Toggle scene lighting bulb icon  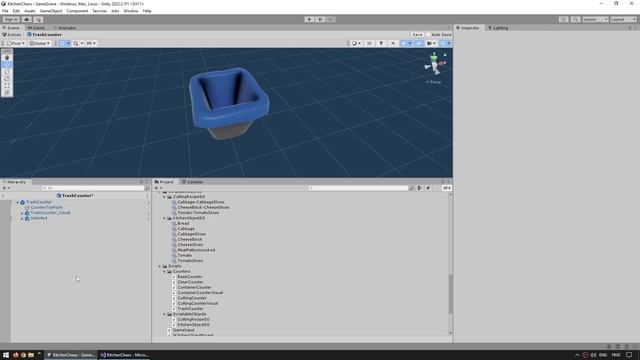[x=381, y=43]
